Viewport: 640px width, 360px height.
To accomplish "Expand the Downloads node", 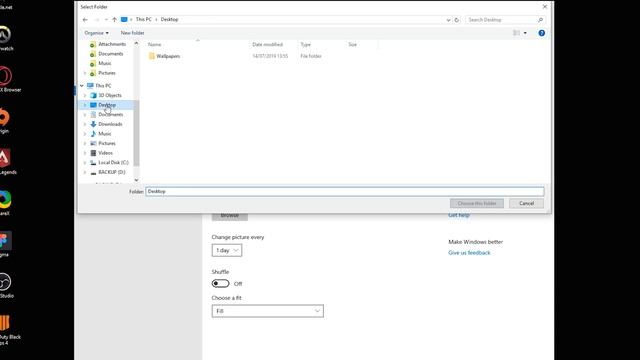I will click(x=85, y=124).
